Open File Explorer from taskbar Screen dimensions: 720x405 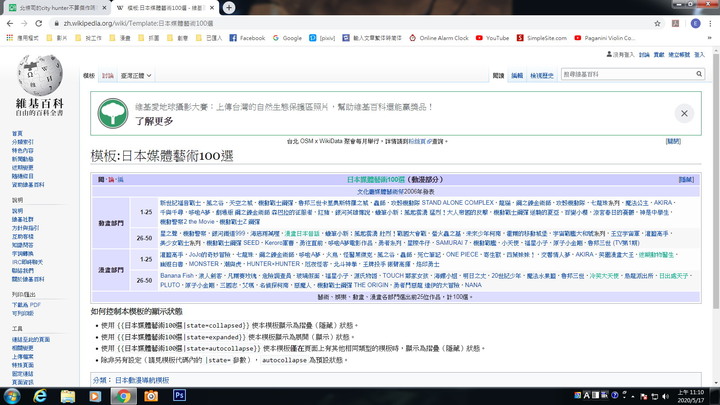[68, 396]
